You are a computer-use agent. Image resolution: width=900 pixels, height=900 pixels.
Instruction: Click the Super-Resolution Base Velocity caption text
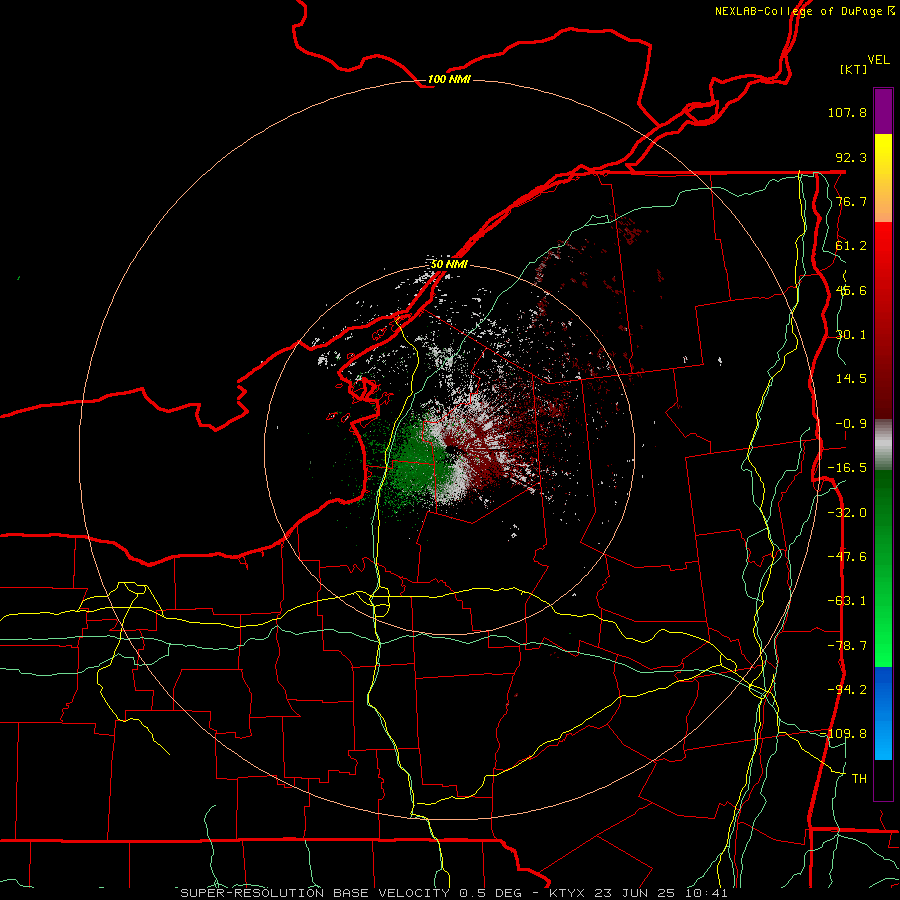(x=454, y=893)
